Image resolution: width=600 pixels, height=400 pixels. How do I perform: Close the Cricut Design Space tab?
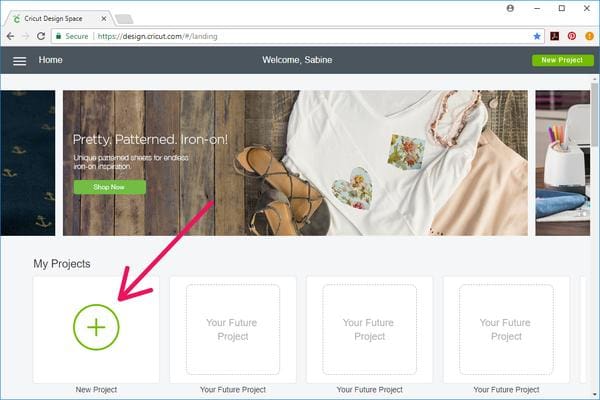pyautogui.click(x=104, y=18)
